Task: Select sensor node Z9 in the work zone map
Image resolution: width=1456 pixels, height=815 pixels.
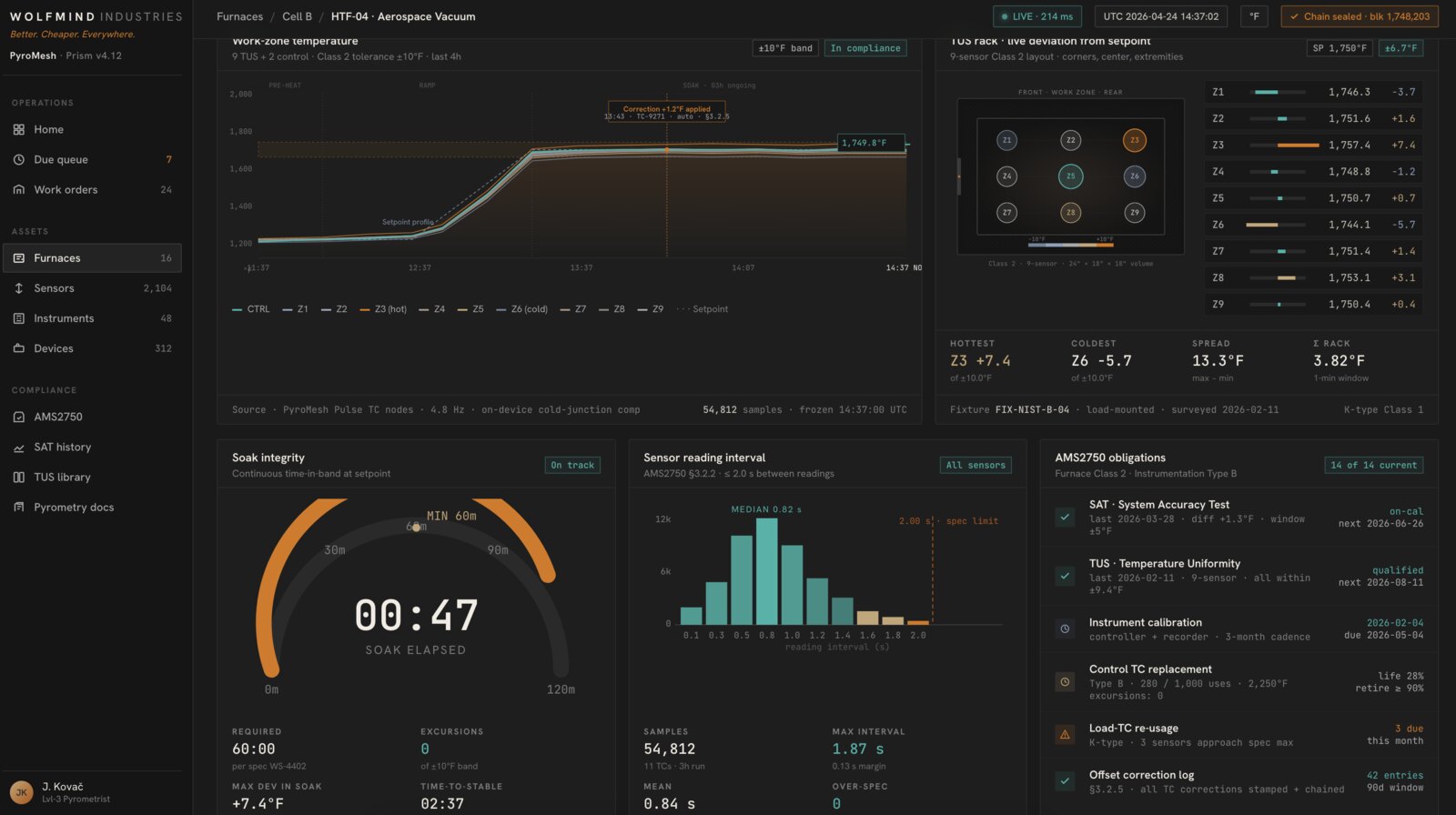Action: tap(1134, 213)
